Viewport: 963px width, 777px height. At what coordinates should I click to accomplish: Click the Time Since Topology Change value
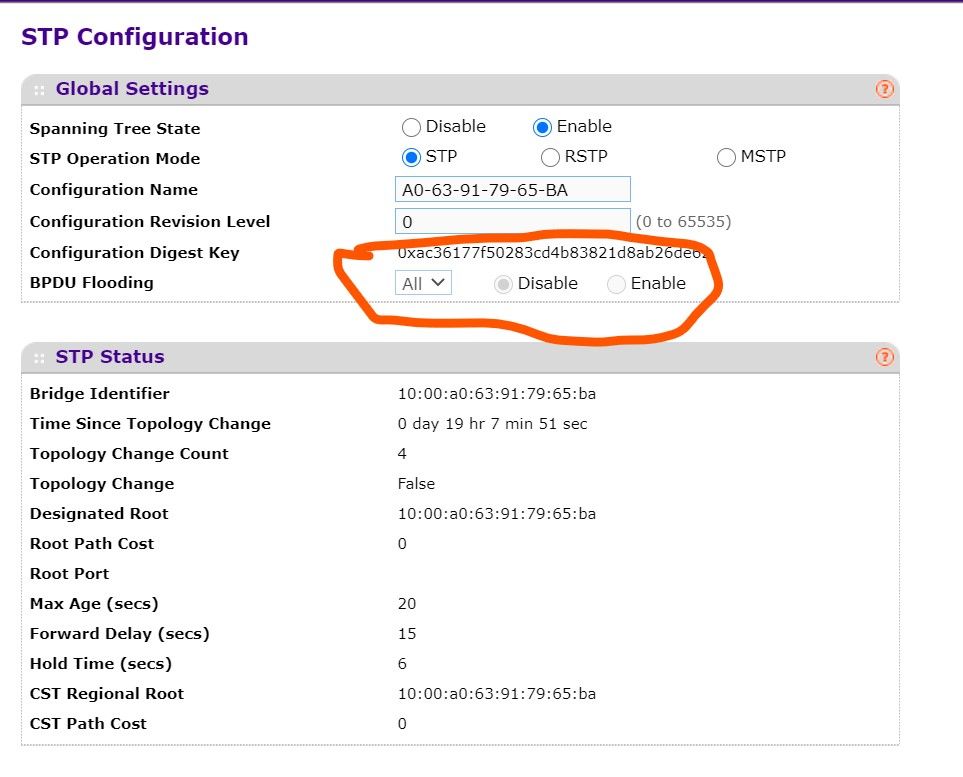coord(492,424)
